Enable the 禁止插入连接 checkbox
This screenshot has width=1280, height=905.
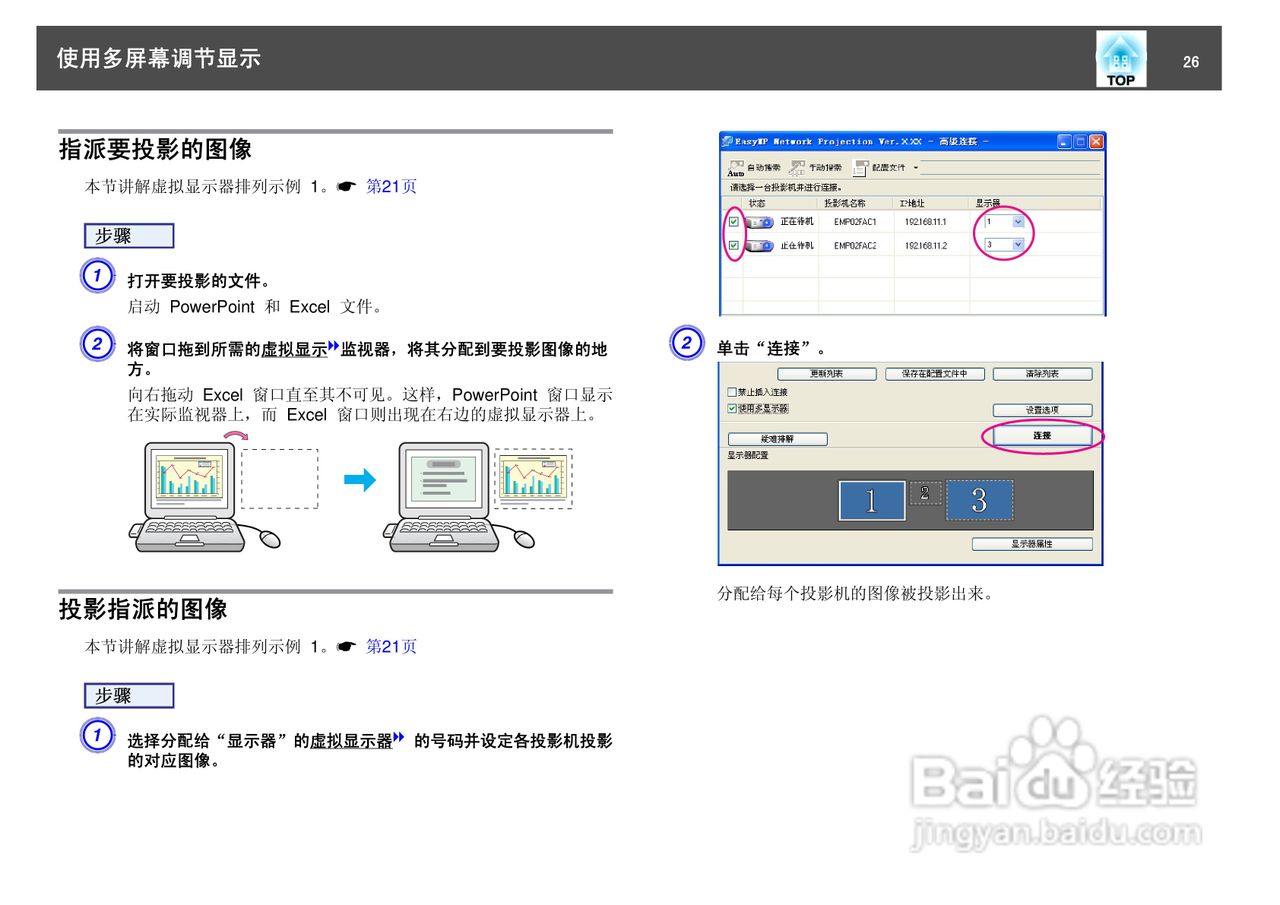point(731,391)
